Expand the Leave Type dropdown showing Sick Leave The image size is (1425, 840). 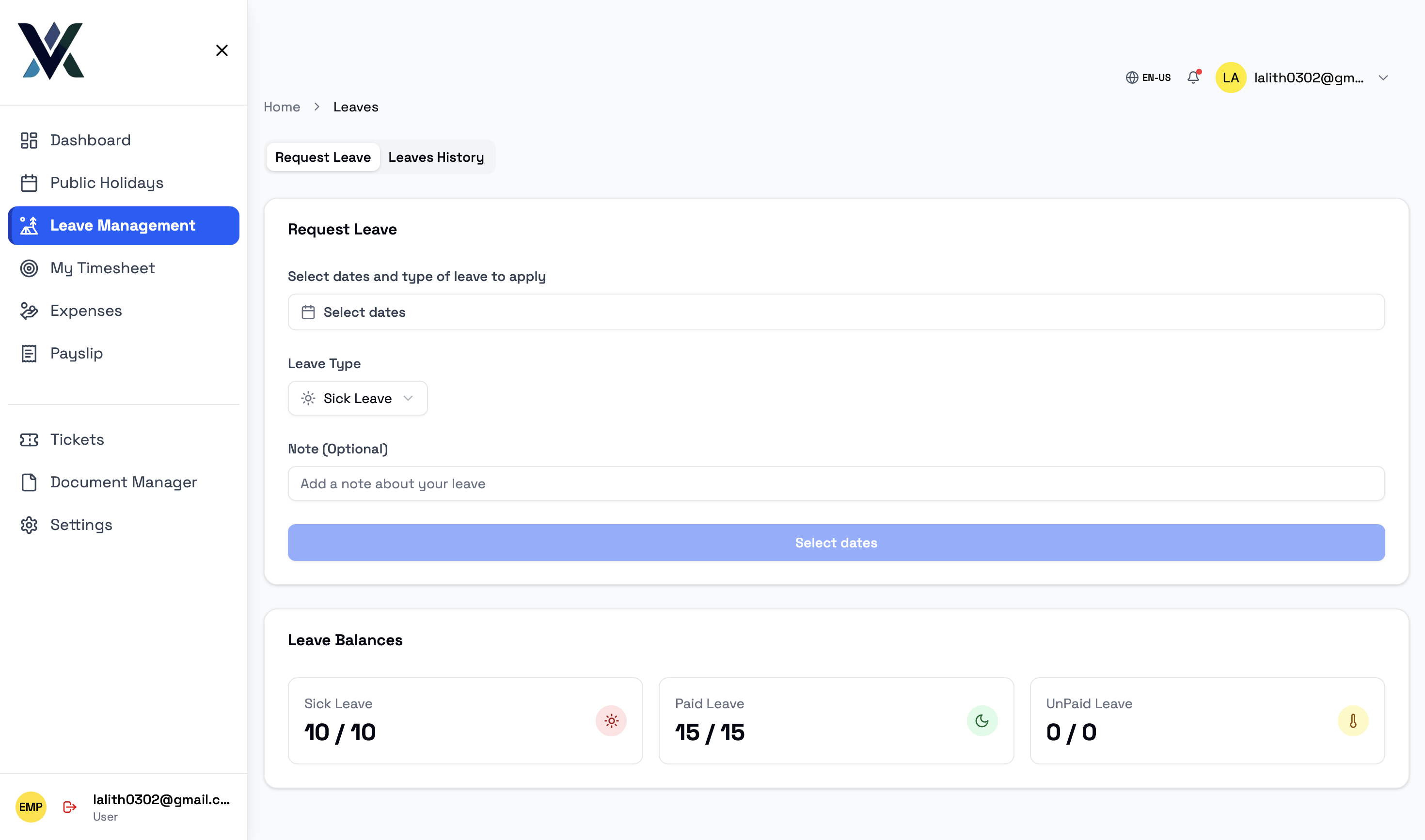357,398
